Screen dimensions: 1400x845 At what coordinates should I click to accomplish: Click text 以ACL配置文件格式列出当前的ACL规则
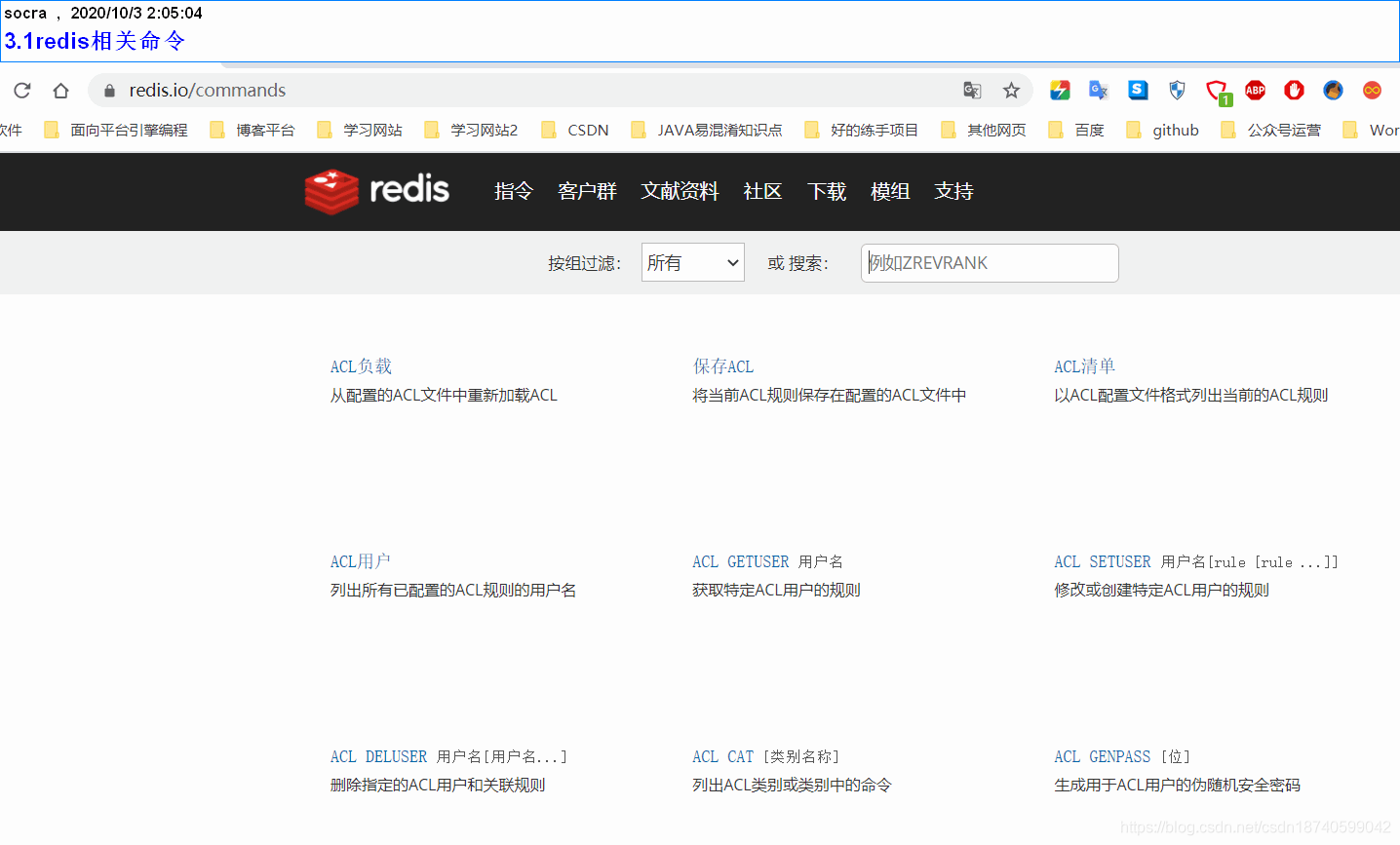pyautogui.click(x=1191, y=395)
